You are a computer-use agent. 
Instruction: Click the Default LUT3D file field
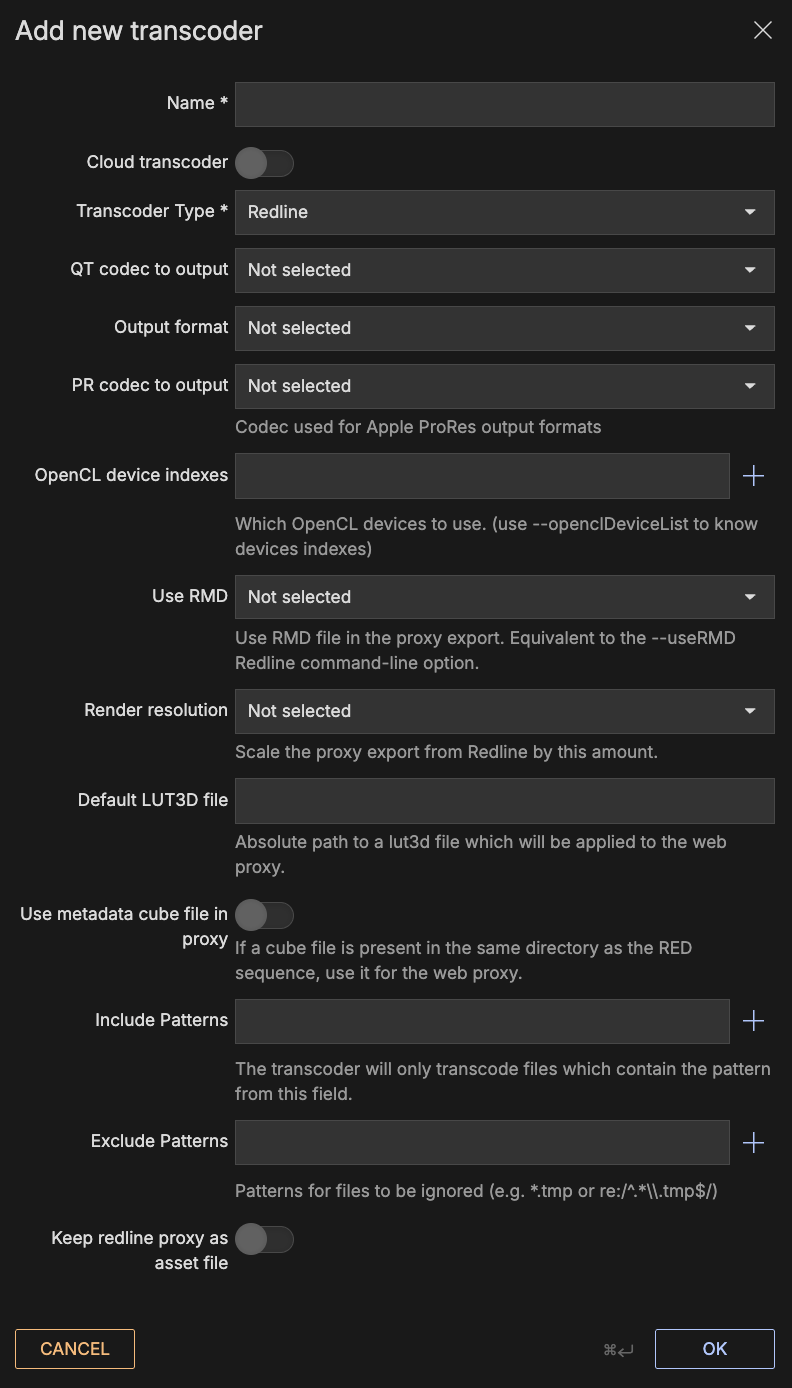pyautogui.click(x=504, y=801)
